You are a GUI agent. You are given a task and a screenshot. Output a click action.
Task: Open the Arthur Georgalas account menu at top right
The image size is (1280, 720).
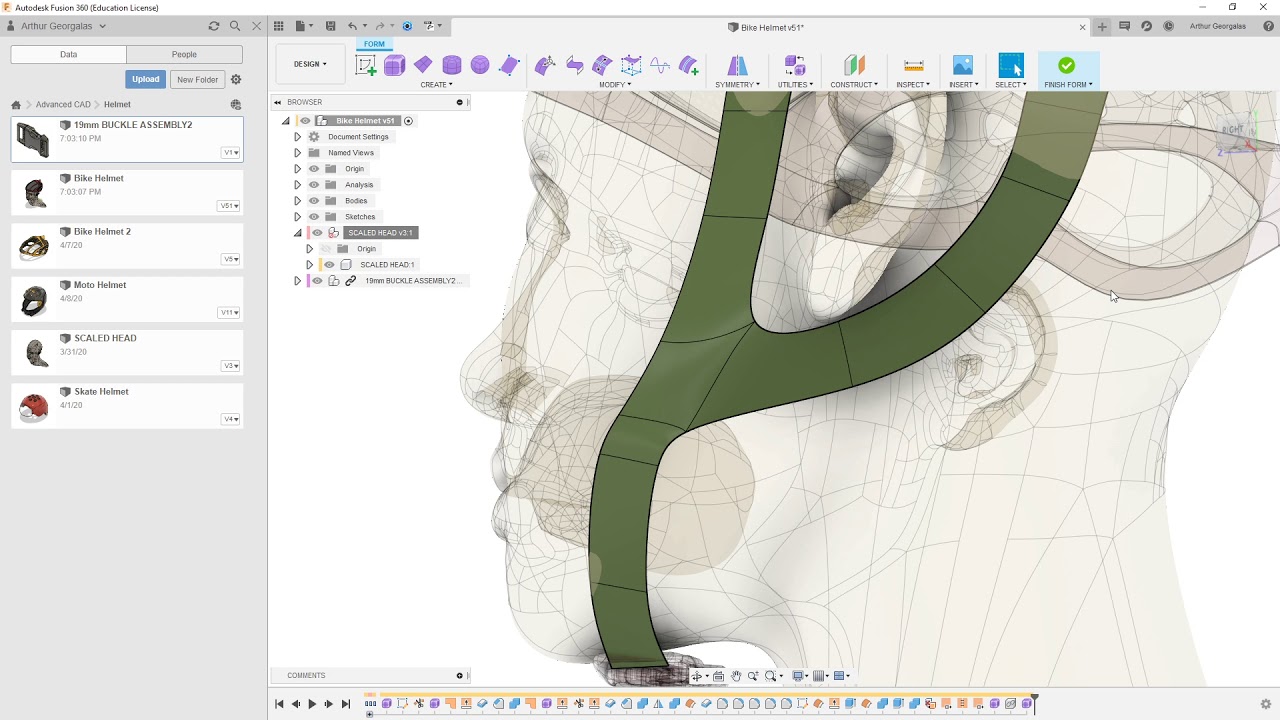[1217, 27]
